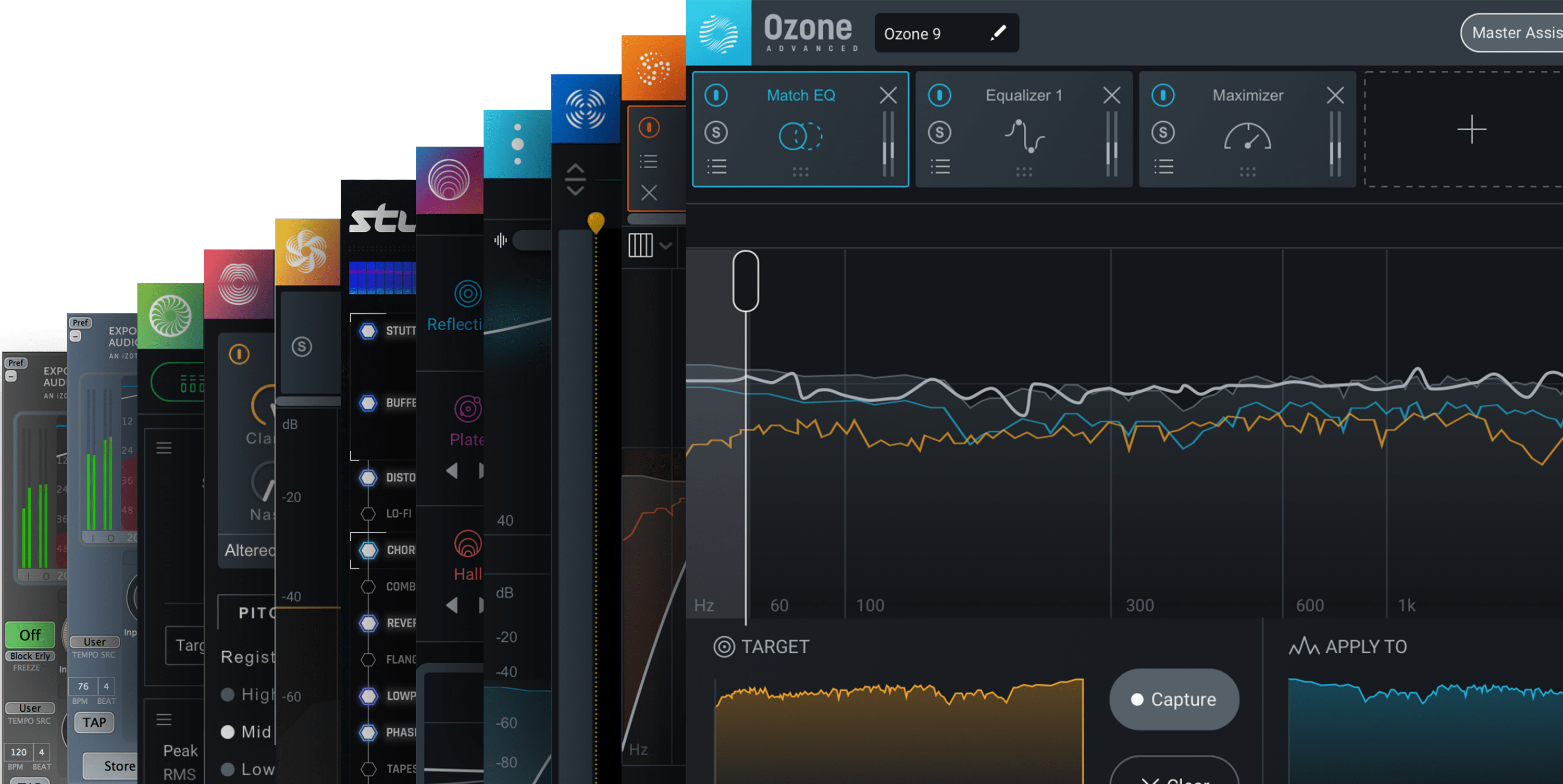Click the up/down stepper arrows
The height and width of the screenshot is (784, 1563).
(575, 180)
